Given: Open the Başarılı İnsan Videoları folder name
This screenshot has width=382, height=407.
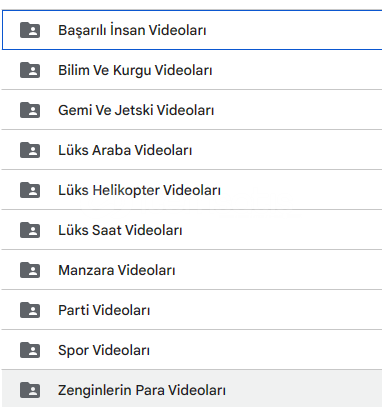Looking at the screenshot, I should [x=132, y=30].
